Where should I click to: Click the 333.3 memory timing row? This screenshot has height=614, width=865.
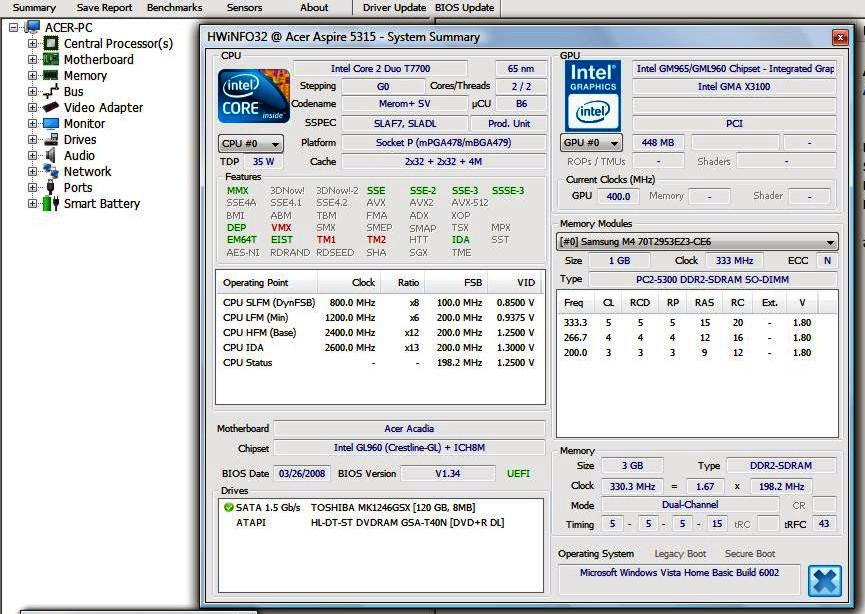[x=690, y=323]
